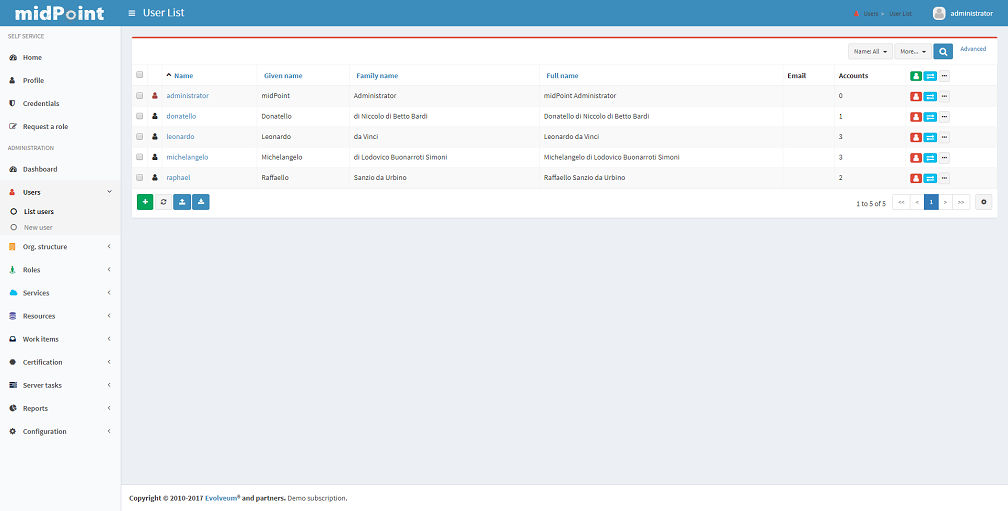The image size is (1008, 511).
Task: Click the Advanced search link
Action: point(972,49)
